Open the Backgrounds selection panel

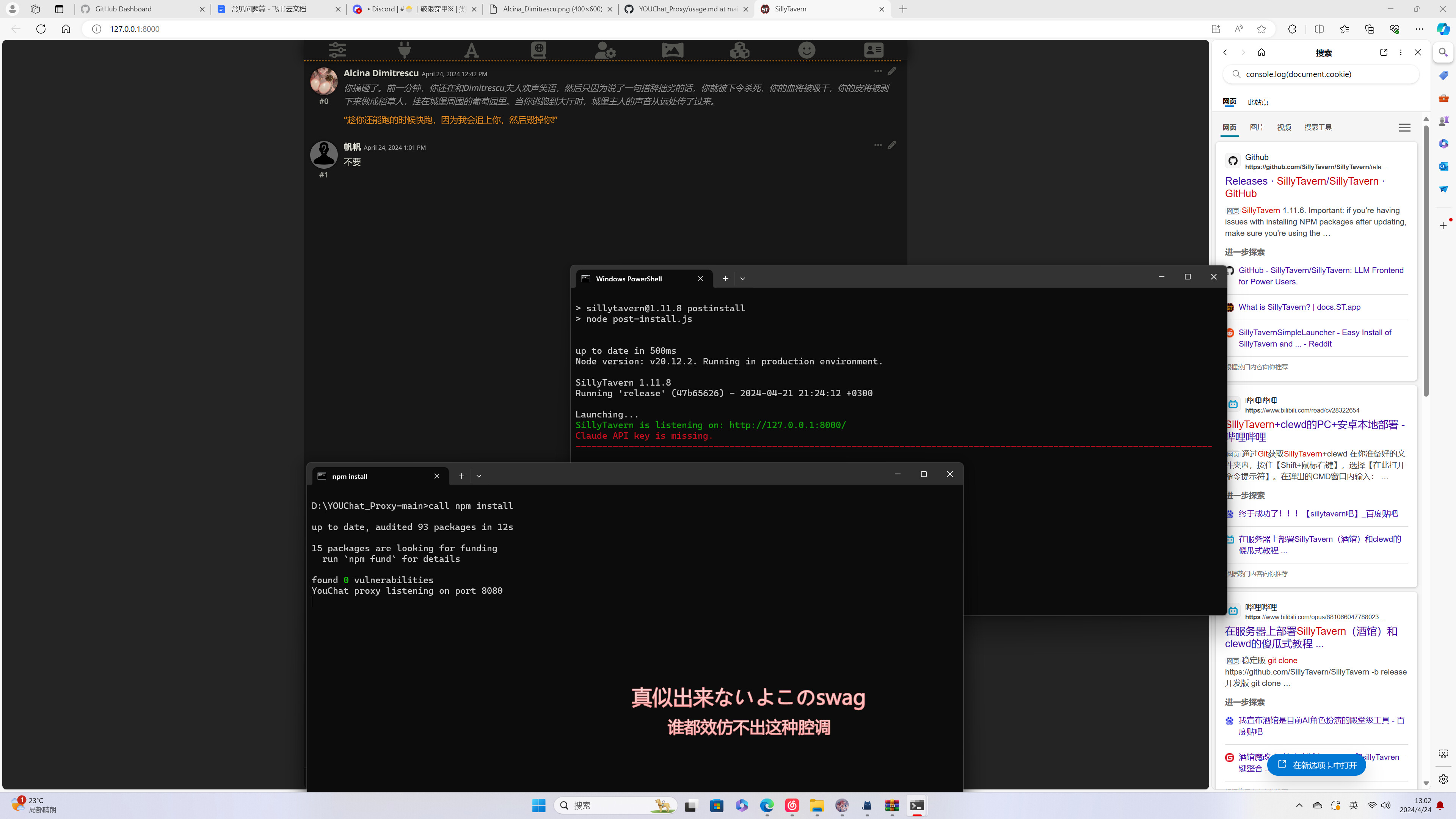point(672,50)
